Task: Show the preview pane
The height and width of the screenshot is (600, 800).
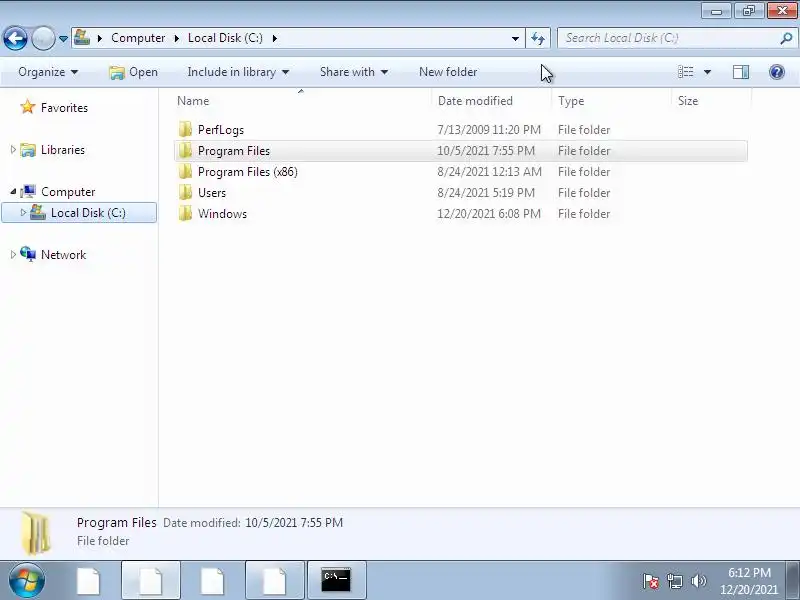Action: (741, 72)
